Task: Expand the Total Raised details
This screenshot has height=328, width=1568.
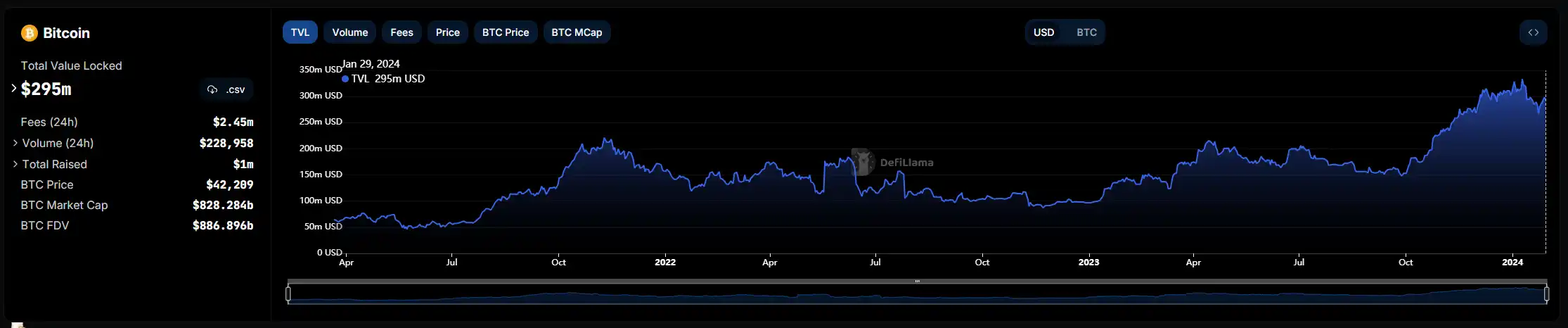Action: click(x=15, y=164)
